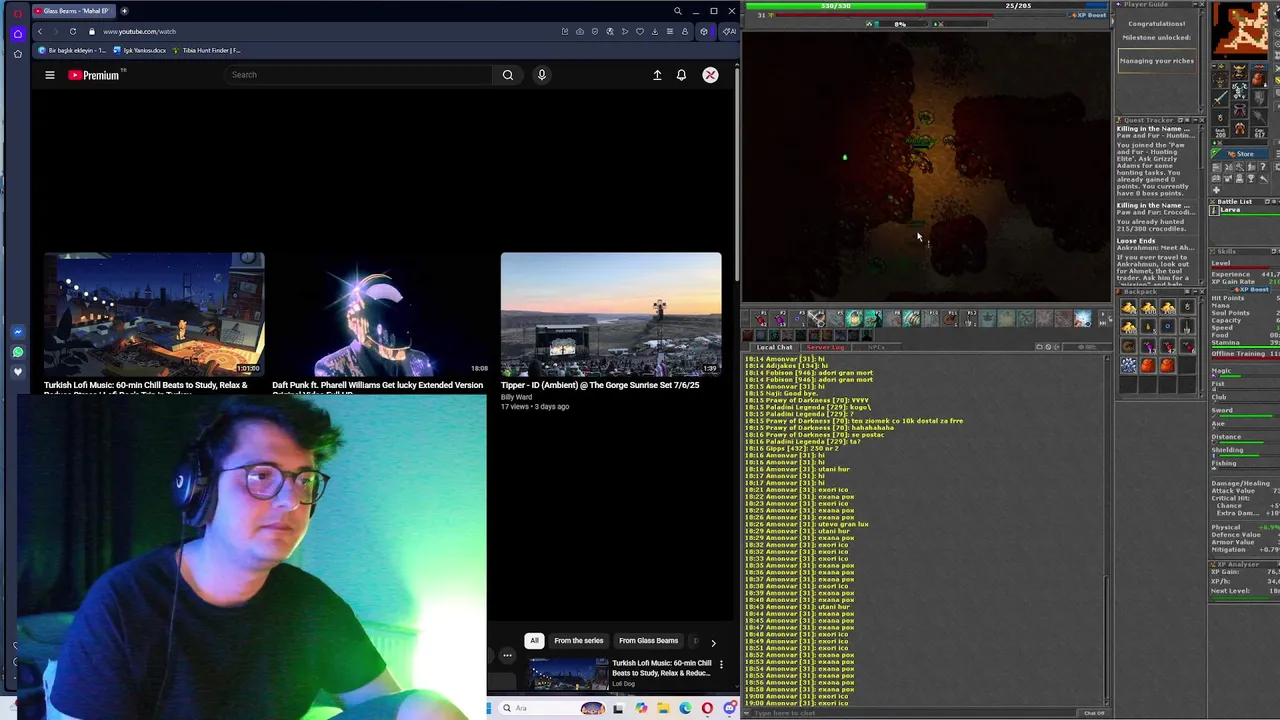Open the Turkish Lofi Music sidebar video title
Image resolution: width=1280 pixels, height=720 pixels.
tap(662, 668)
